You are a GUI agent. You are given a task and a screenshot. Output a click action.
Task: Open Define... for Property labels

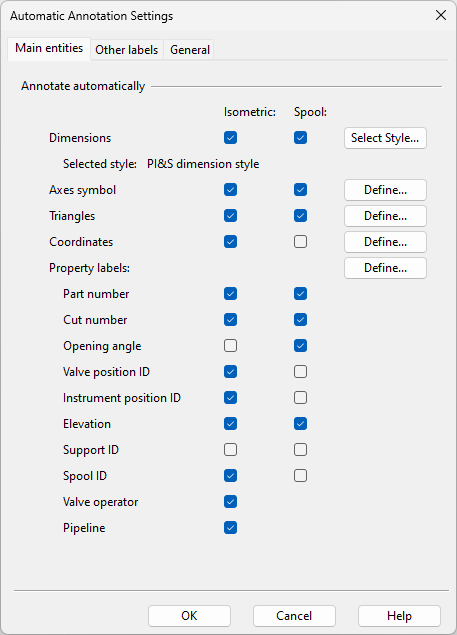[x=385, y=268]
